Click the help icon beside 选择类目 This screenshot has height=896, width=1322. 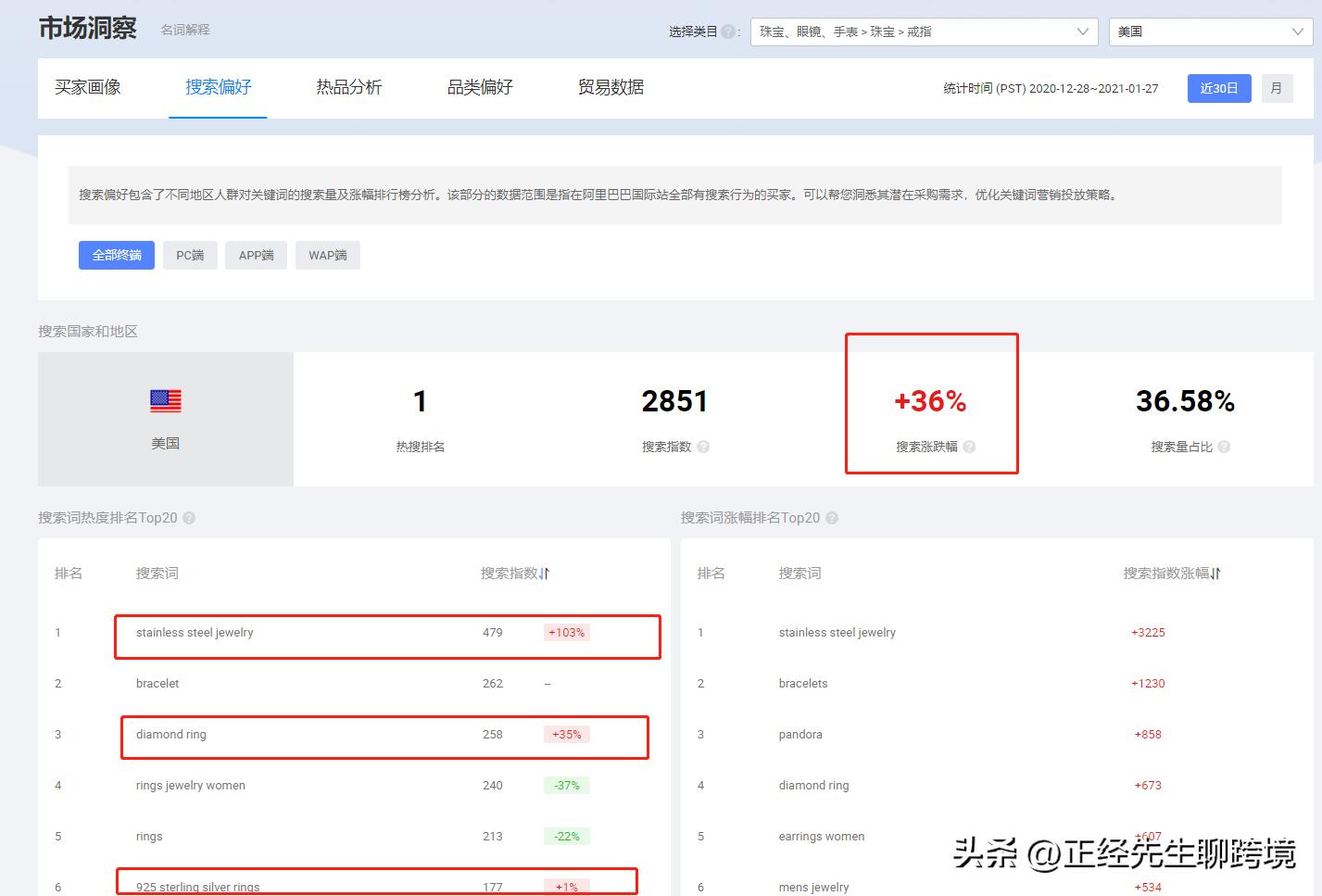(x=728, y=32)
